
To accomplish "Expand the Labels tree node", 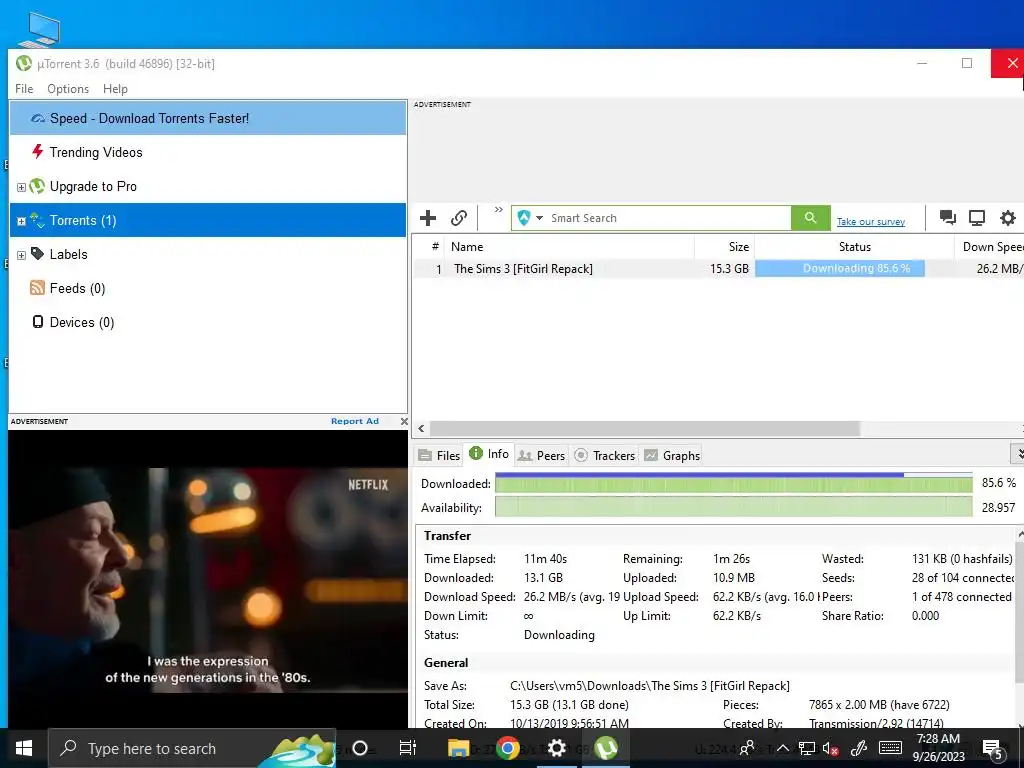I will 21,255.
